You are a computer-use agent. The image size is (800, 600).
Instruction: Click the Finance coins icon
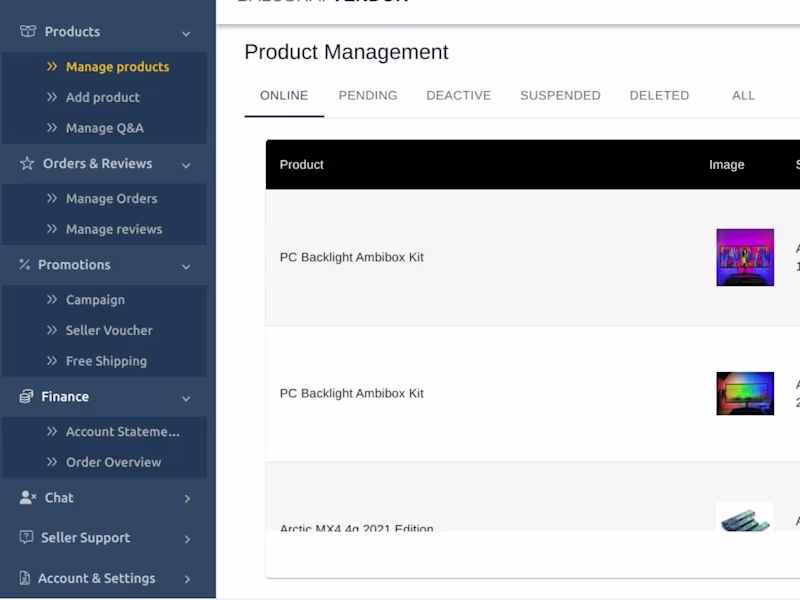pos(27,397)
